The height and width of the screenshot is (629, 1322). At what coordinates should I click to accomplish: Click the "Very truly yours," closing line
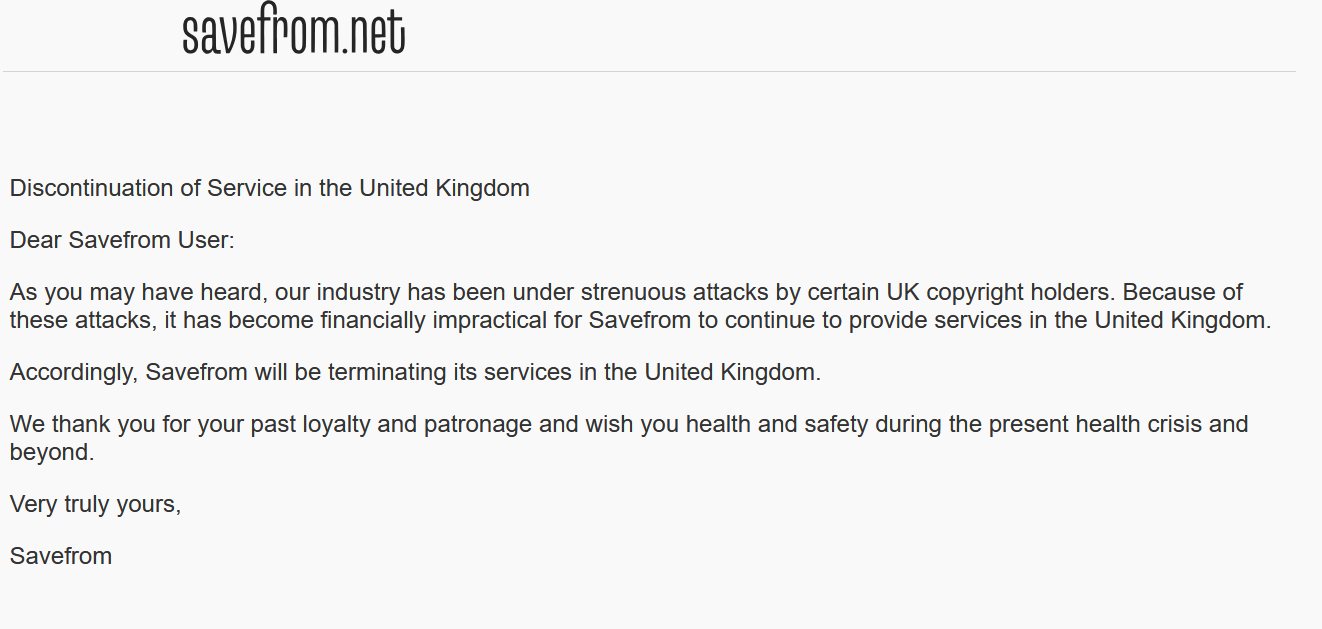click(95, 504)
